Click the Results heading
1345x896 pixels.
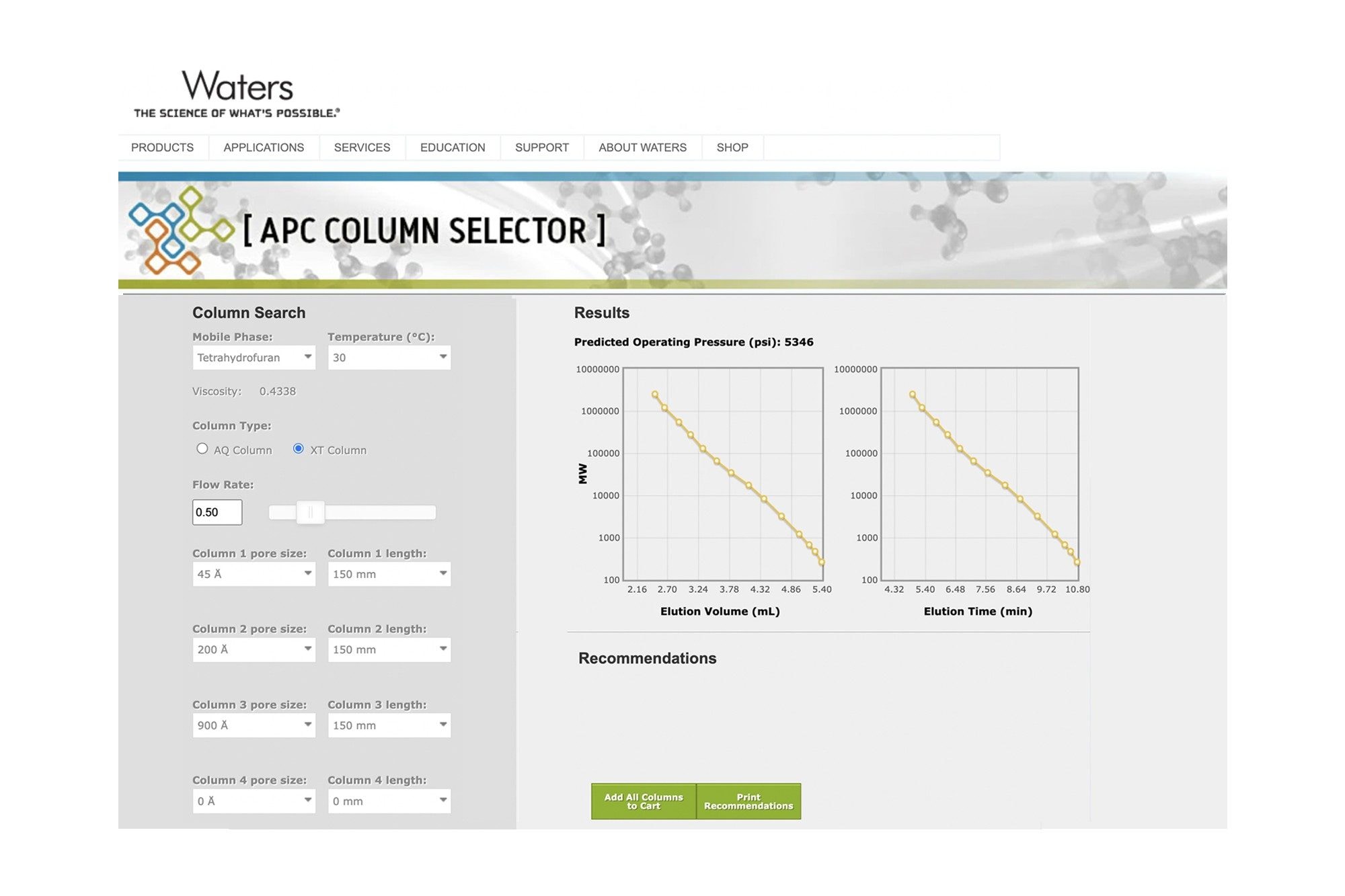[x=601, y=313]
